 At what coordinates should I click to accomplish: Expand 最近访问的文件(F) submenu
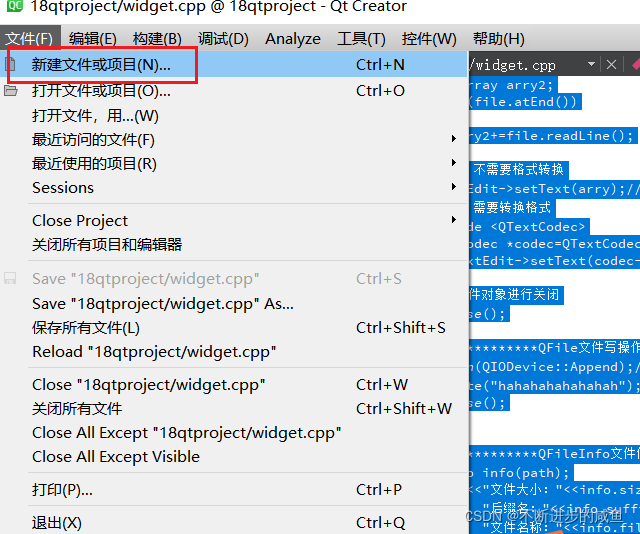point(233,140)
